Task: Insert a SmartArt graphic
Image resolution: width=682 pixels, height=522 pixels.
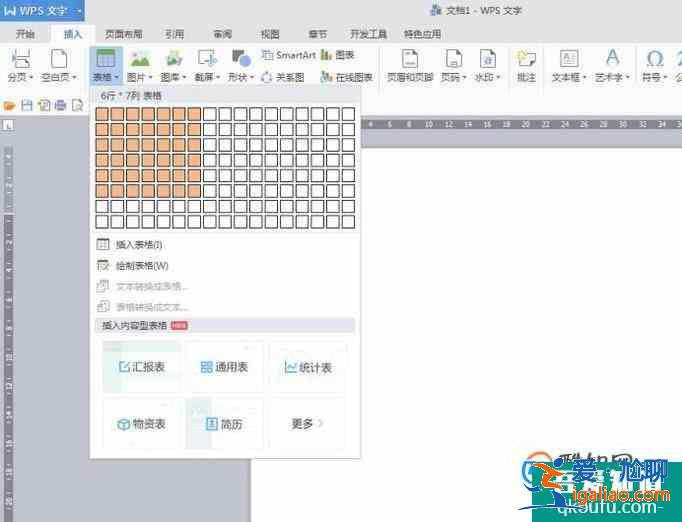Action: tap(288, 55)
